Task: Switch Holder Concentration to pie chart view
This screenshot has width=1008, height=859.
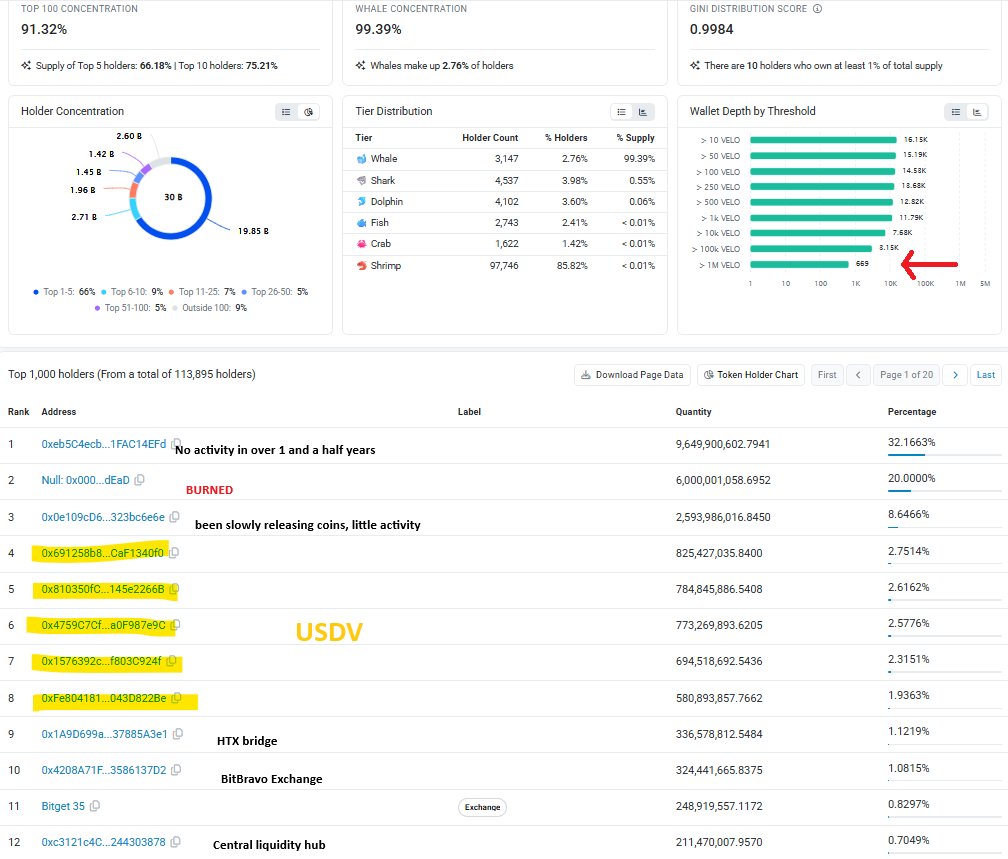Action: click(309, 112)
